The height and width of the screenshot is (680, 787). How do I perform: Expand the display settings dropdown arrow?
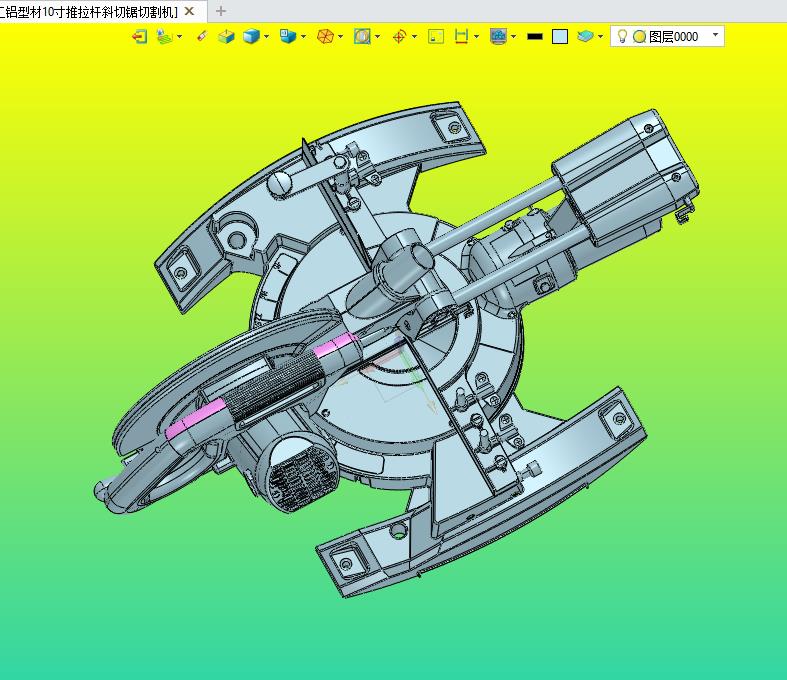click(x=513, y=37)
